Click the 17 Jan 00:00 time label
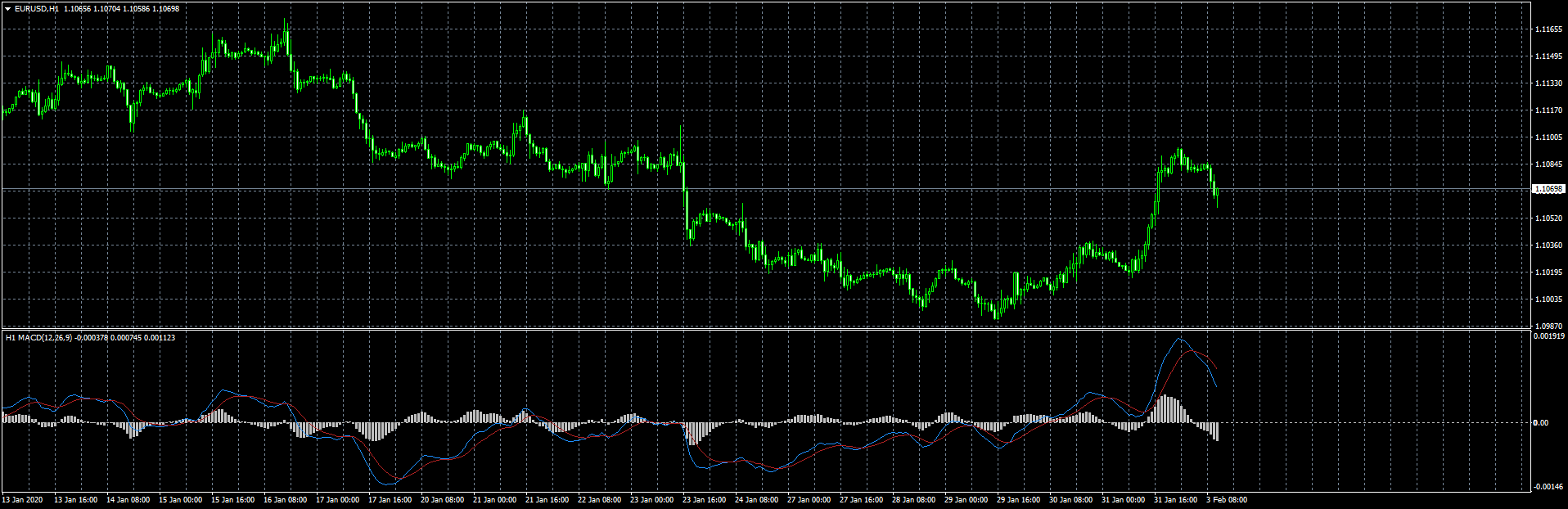Image resolution: width=1568 pixels, height=509 pixels. (x=337, y=500)
